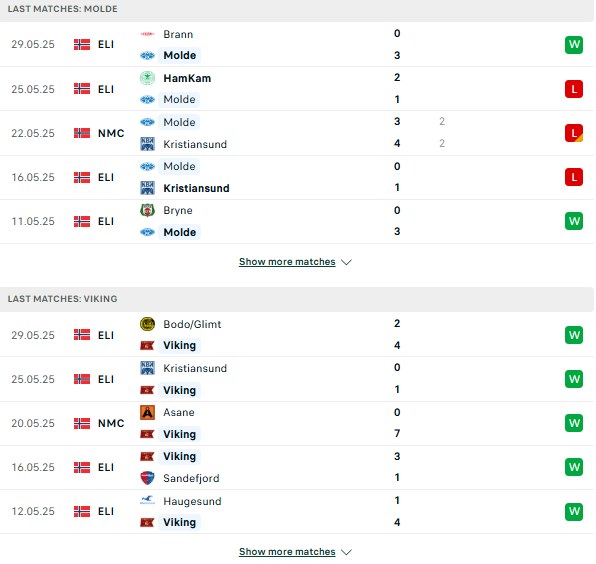Click the HamKam team crest

tap(147, 78)
